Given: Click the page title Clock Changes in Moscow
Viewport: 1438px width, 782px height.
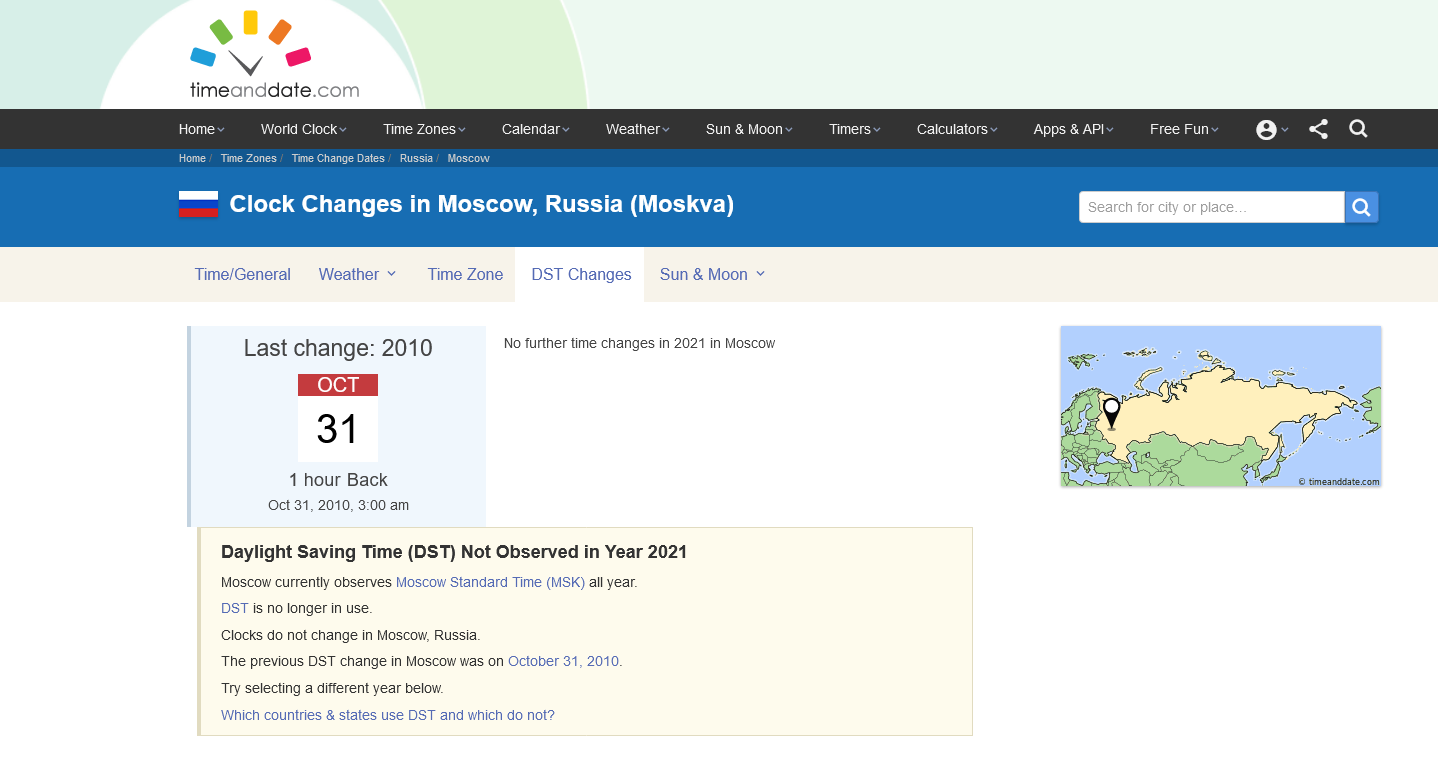Looking at the screenshot, I should click(482, 204).
